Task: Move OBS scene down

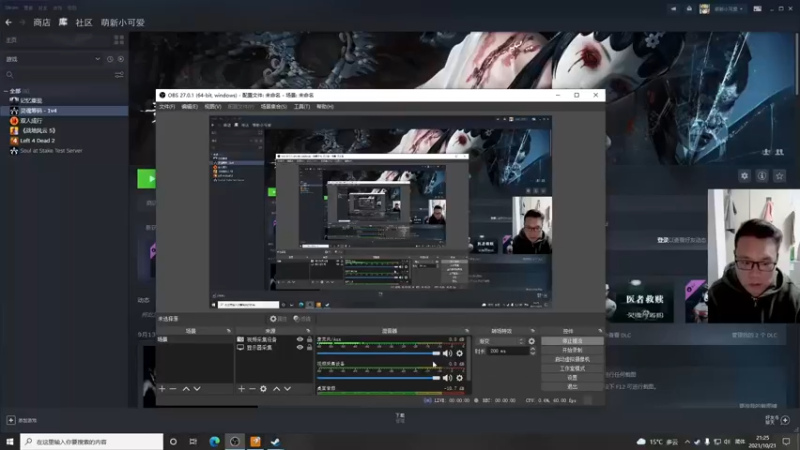Action: point(197,389)
